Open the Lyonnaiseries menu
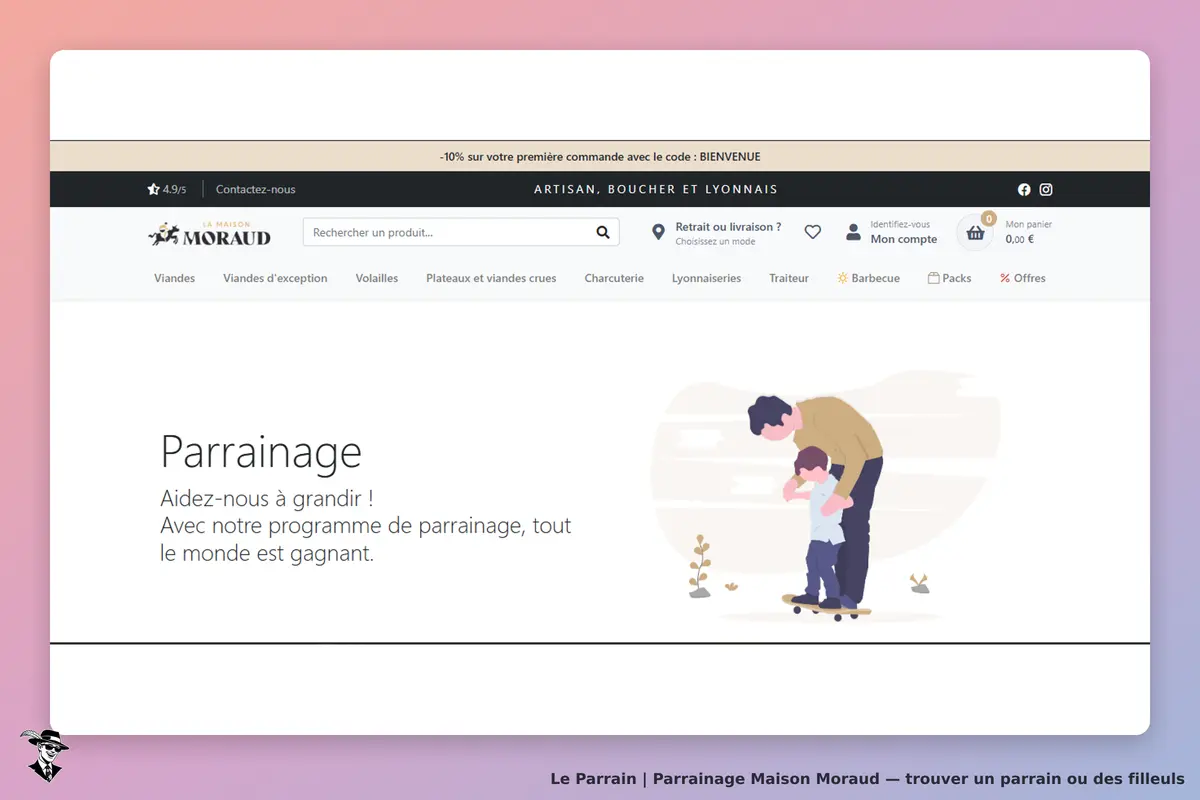 [707, 278]
